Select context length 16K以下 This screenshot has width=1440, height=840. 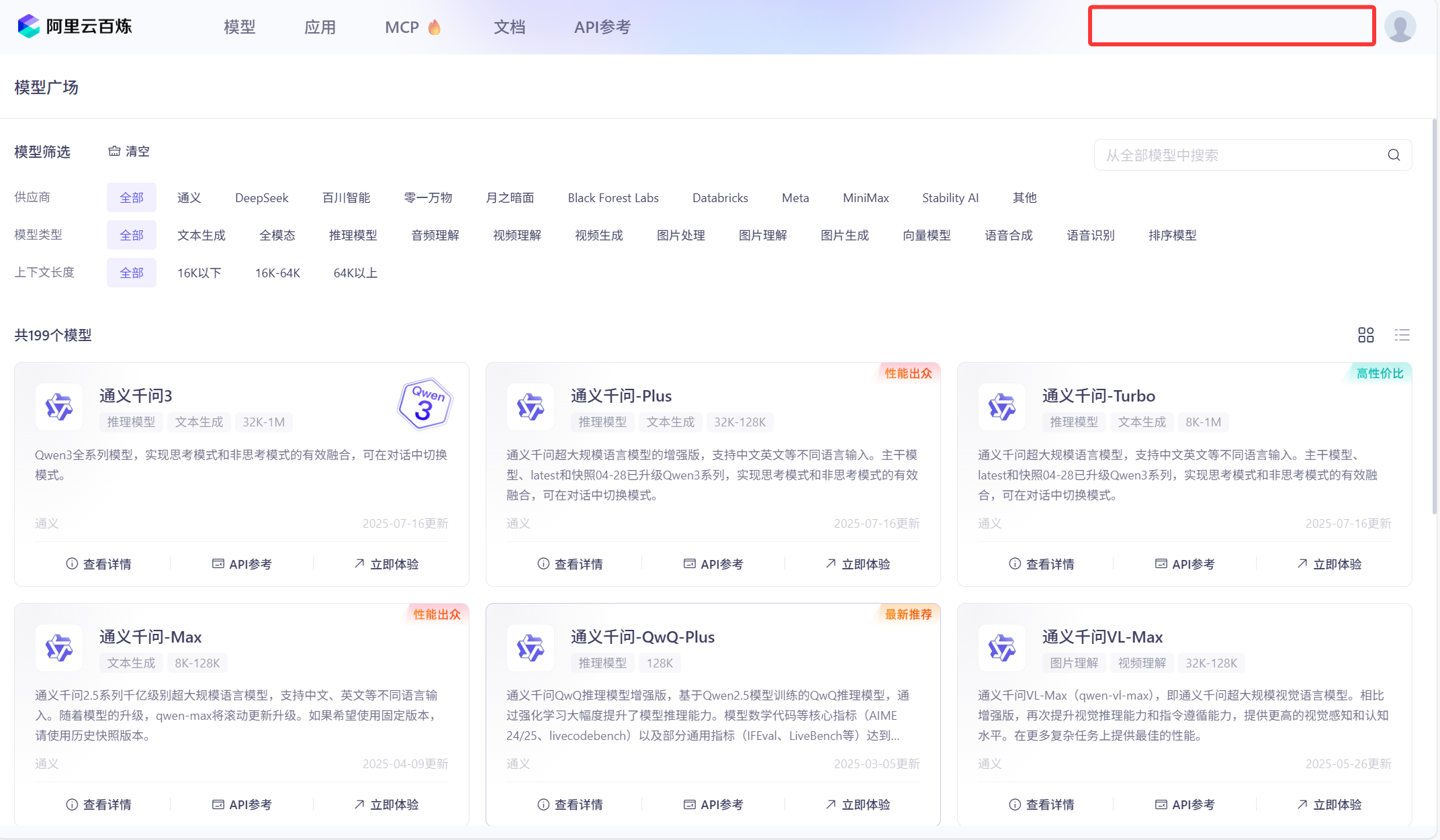pos(199,273)
